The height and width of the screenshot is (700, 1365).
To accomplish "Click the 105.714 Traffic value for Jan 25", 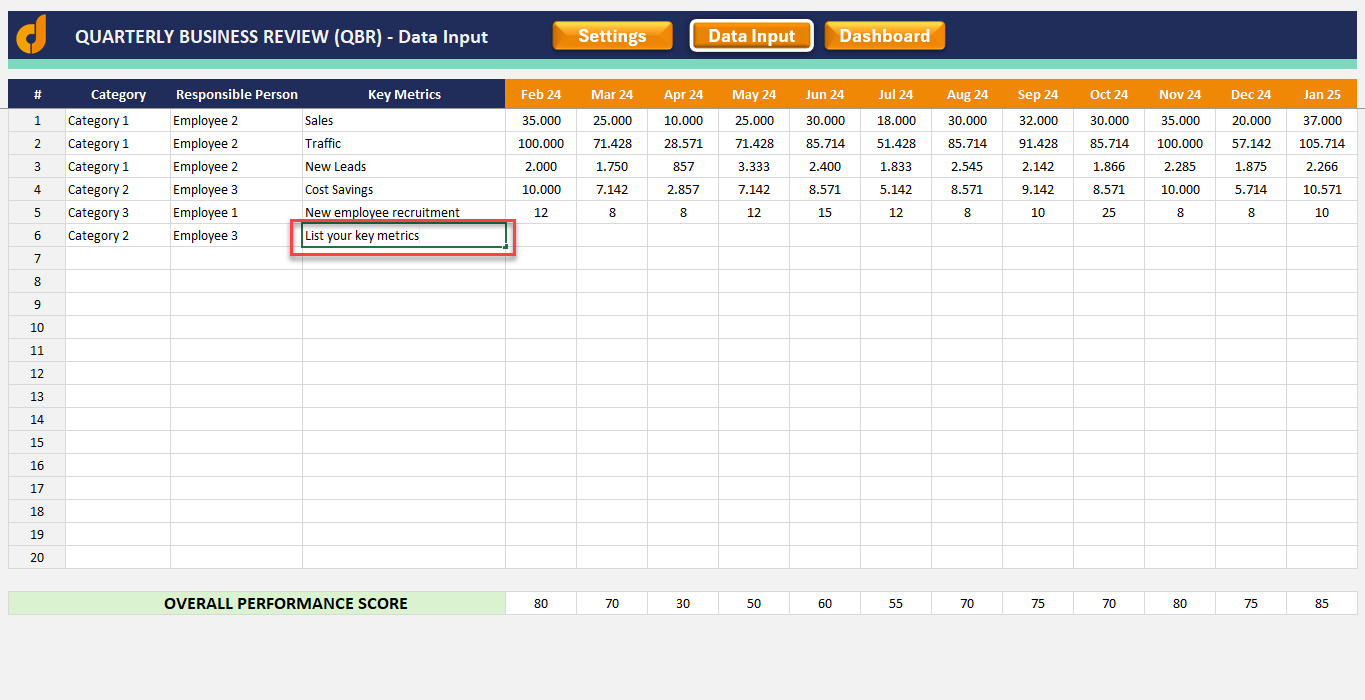I will pos(1322,143).
